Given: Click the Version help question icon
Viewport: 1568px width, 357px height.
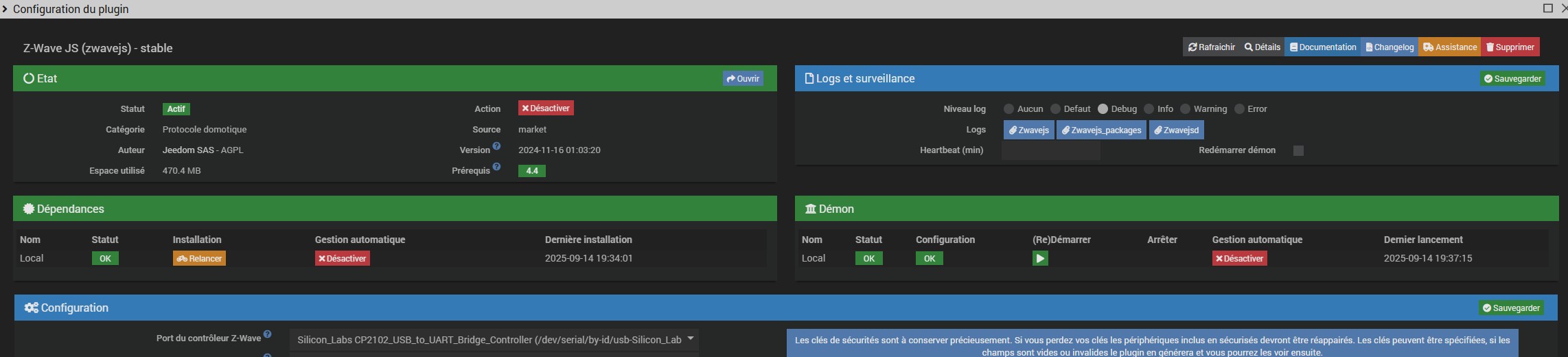Looking at the screenshot, I should coord(496,146).
